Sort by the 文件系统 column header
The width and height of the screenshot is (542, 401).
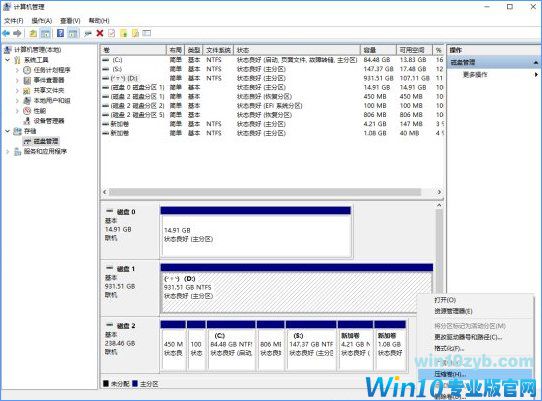(218, 50)
